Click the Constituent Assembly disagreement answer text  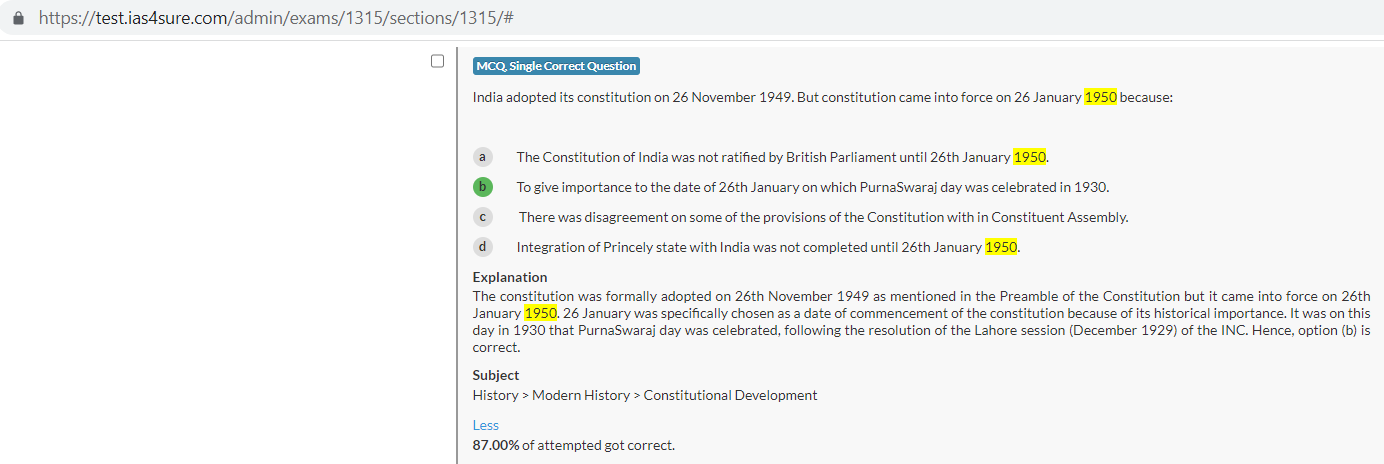[x=822, y=217]
